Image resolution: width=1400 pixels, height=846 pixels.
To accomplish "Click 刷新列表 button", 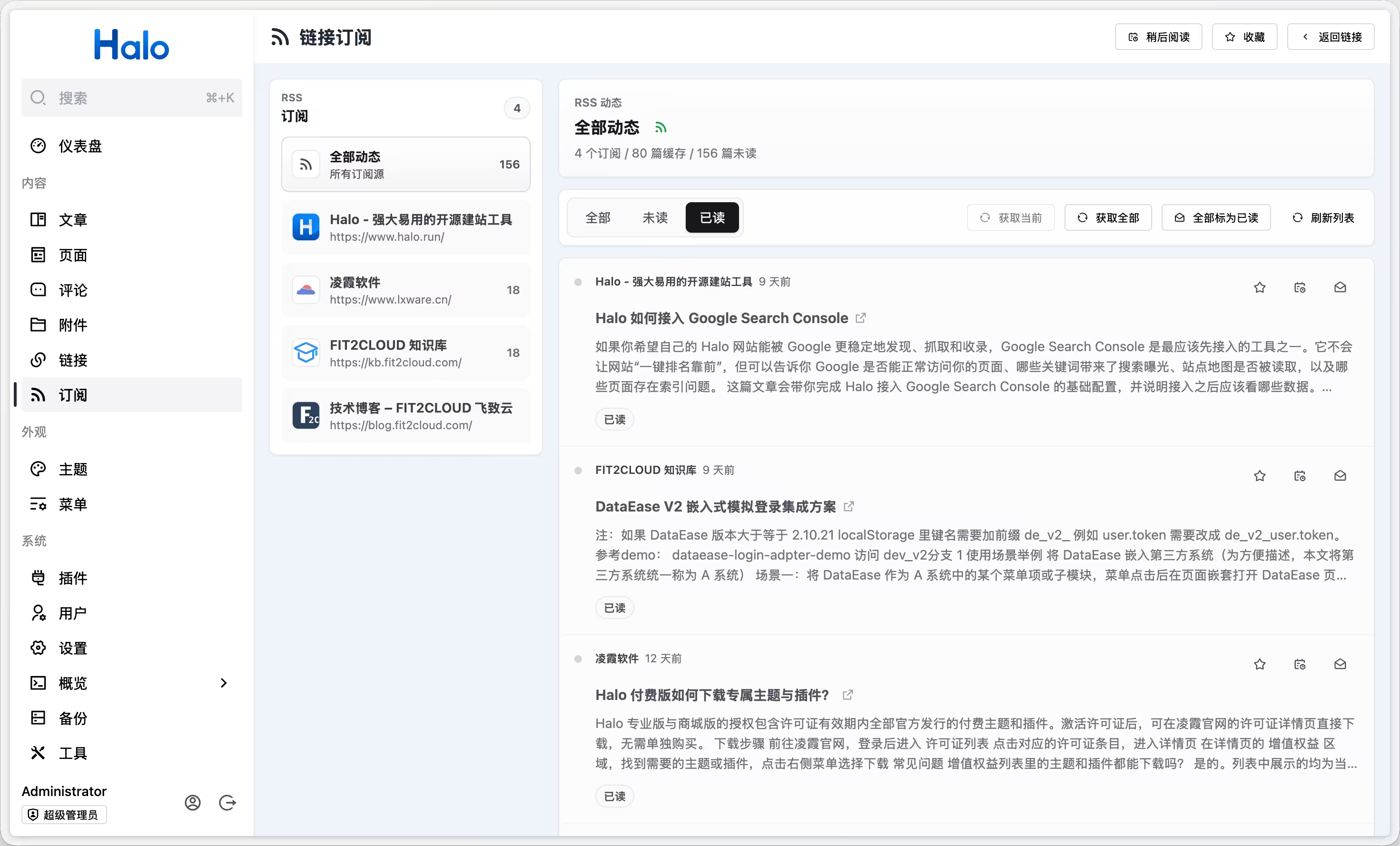I will point(1323,217).
